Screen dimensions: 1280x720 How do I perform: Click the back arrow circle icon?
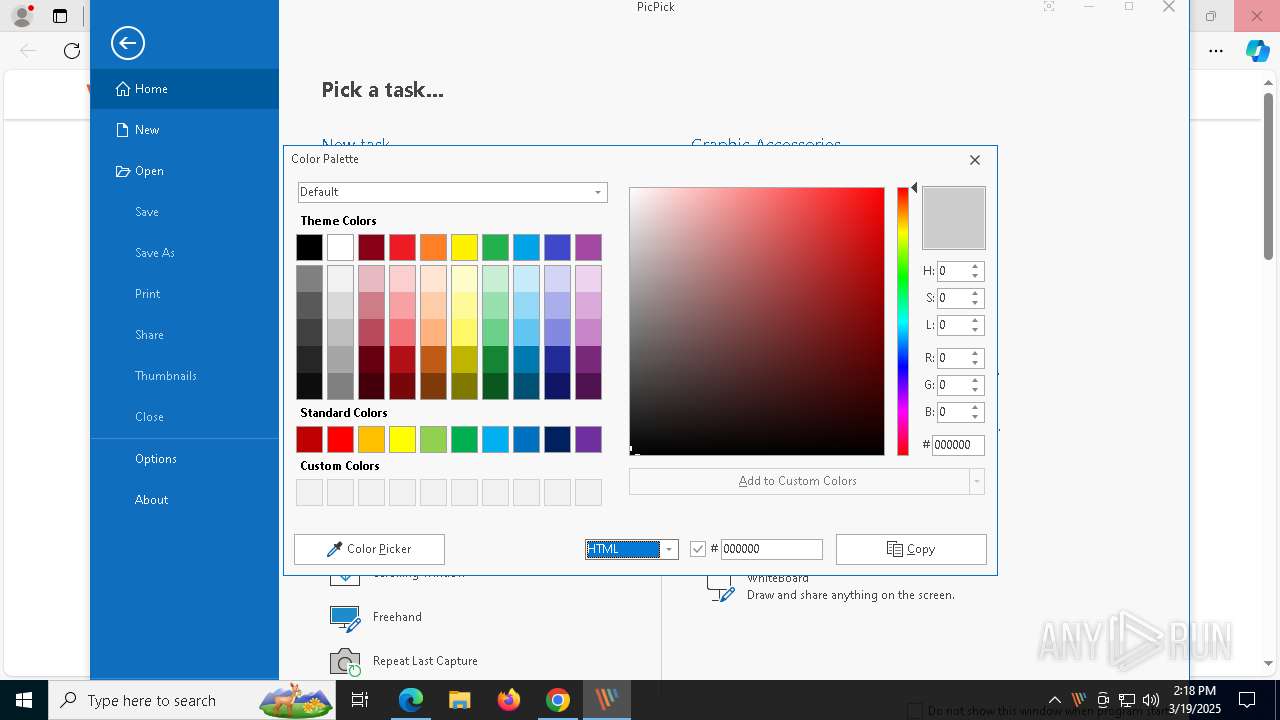tap(128, 43)
